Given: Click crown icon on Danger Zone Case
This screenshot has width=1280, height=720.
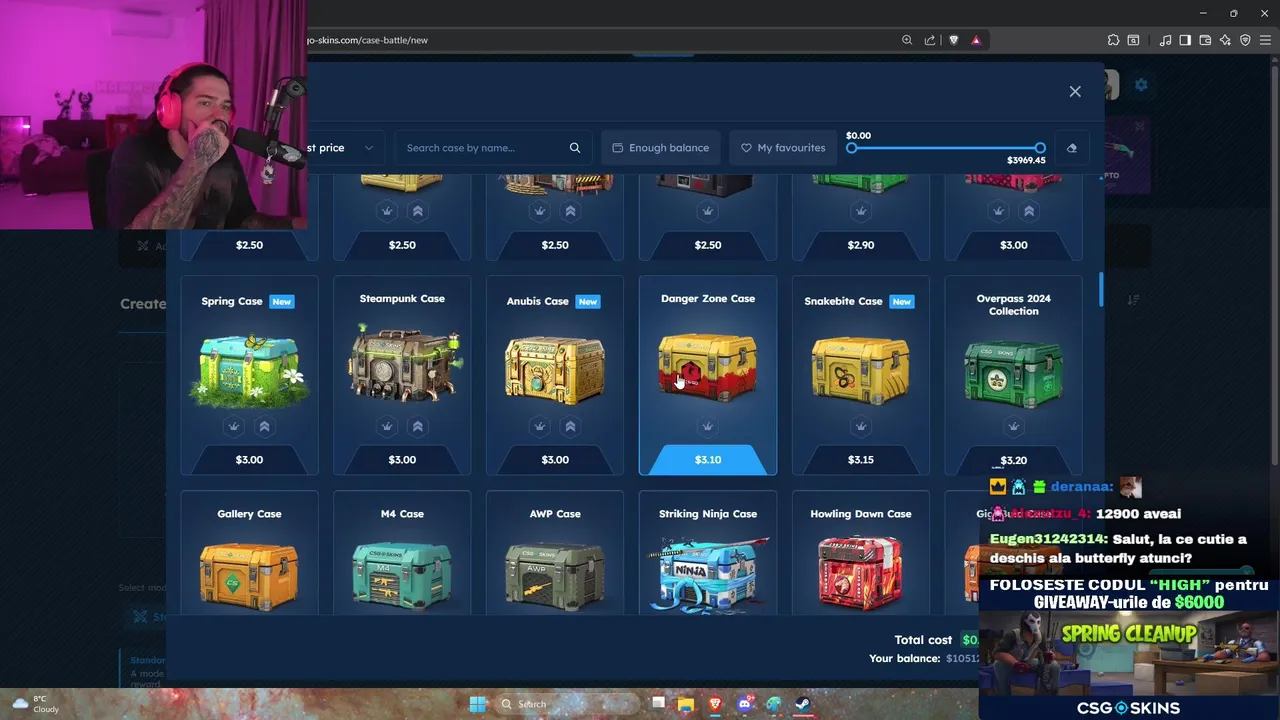Looking at the screenshot, I should click(x=707, y=426).
